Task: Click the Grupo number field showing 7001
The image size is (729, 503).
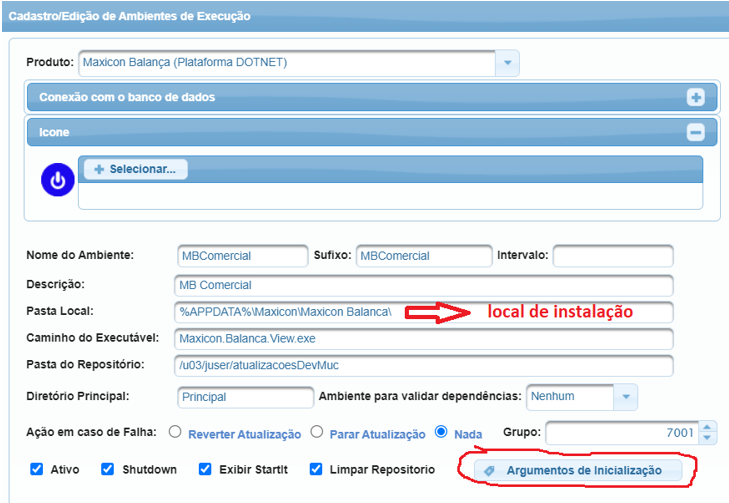Action: coord(623,433)
